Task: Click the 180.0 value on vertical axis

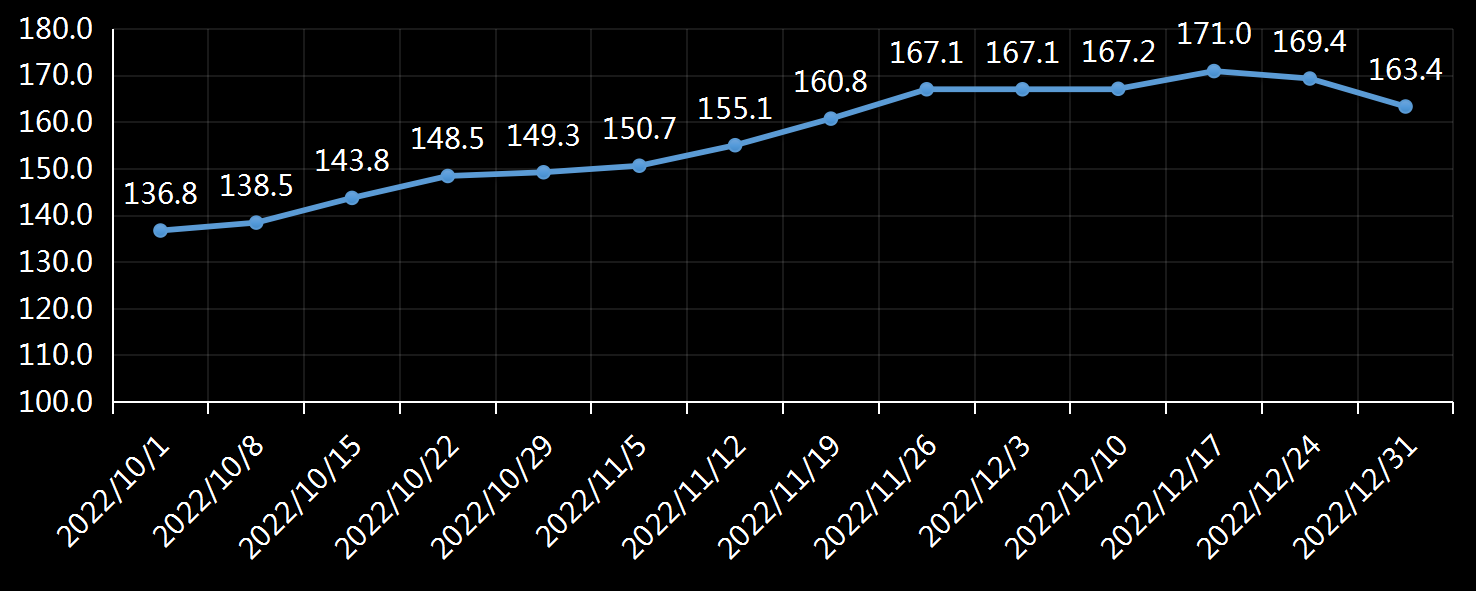Action: tap(56, 29)
